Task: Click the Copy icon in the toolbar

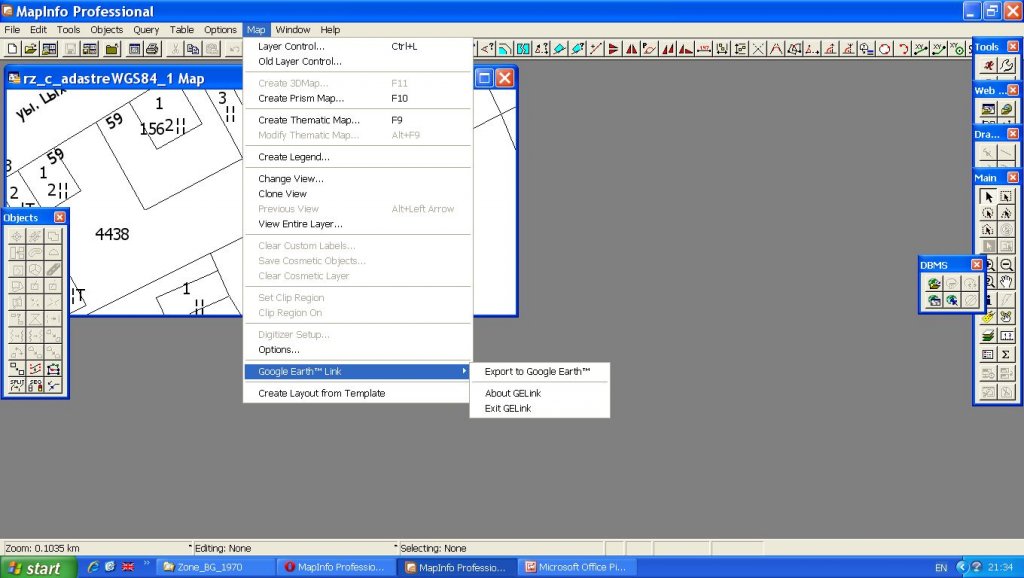Action: [x=193, y=48]
